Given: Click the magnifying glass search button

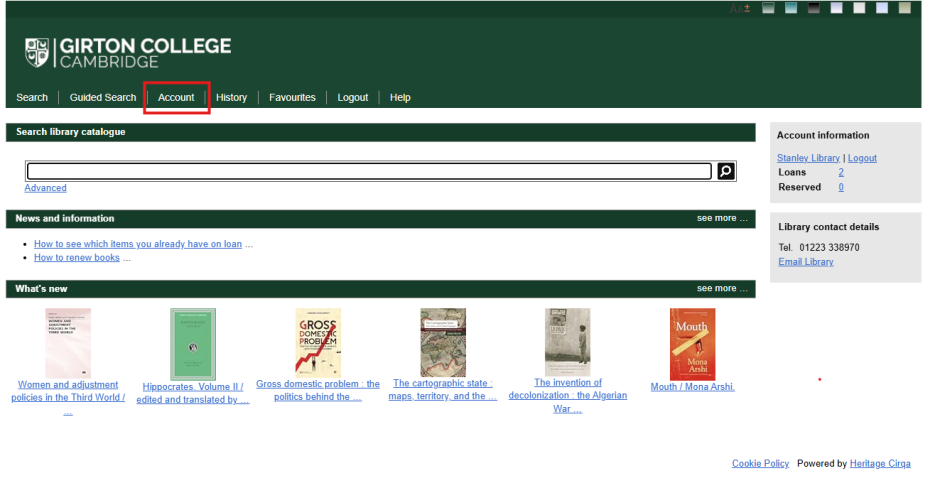Looking at the screenshot, I should pyautogui.click(x=726, y=171).
